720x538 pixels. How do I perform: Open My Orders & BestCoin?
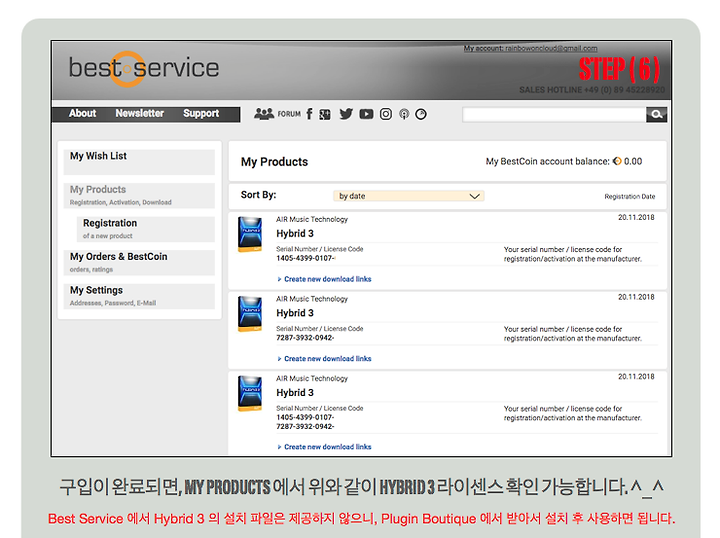139,263
